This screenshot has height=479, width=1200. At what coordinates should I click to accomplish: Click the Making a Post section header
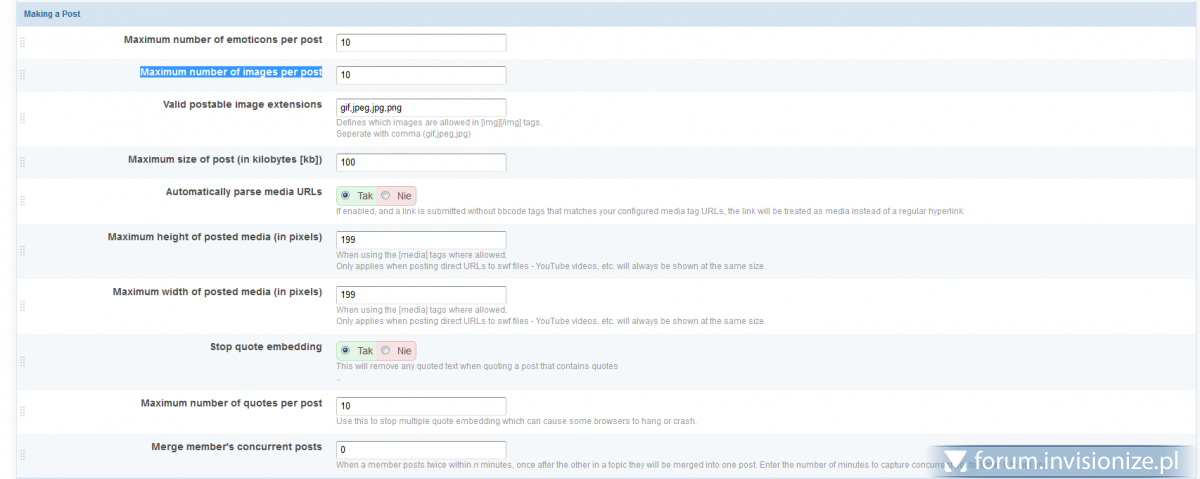52,14
